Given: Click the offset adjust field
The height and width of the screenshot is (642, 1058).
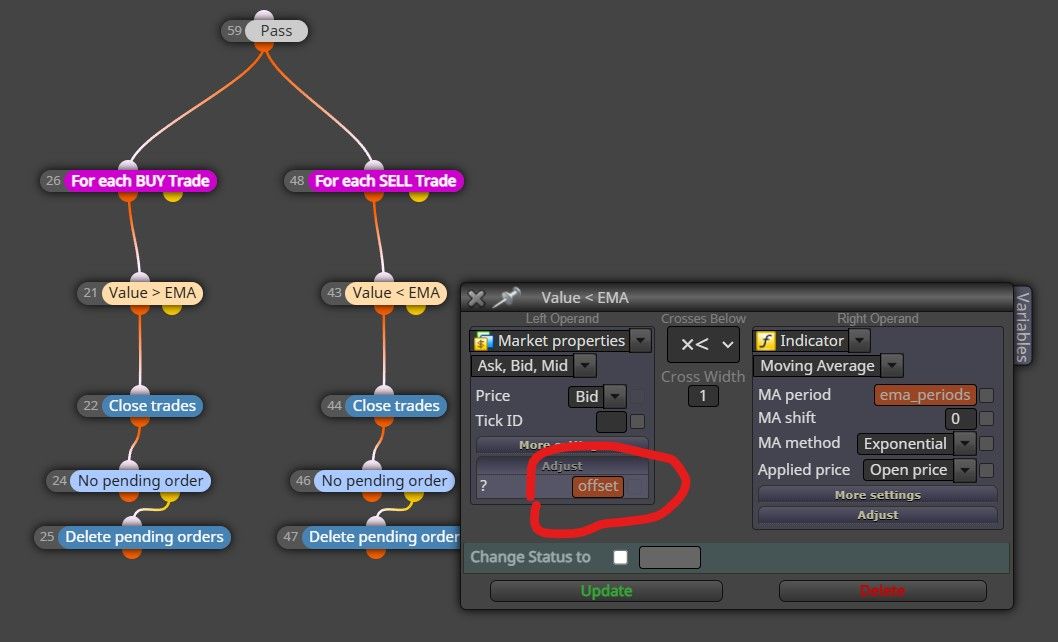Looking at the screenshot, I should [598, 486].
